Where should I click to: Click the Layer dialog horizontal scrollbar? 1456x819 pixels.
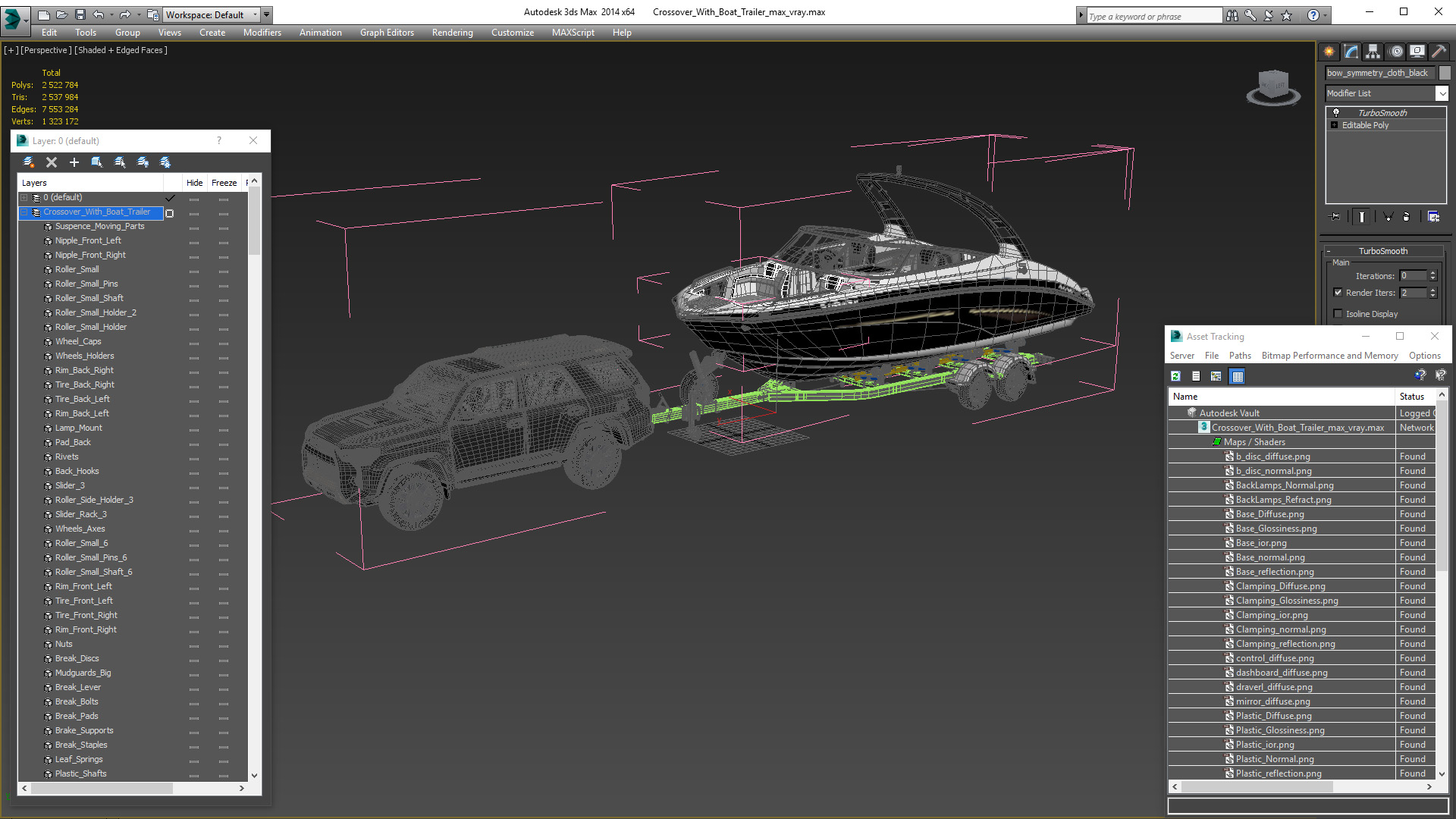[x=102, y=789]
